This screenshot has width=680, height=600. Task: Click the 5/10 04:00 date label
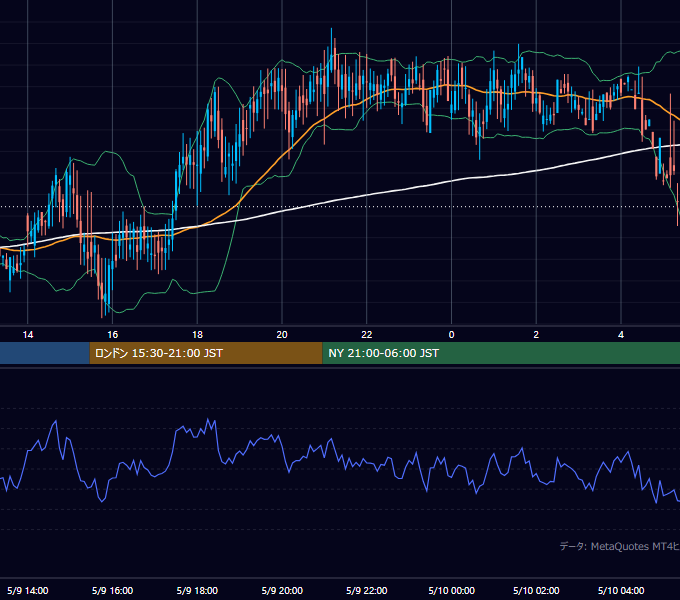pos(621,590)
